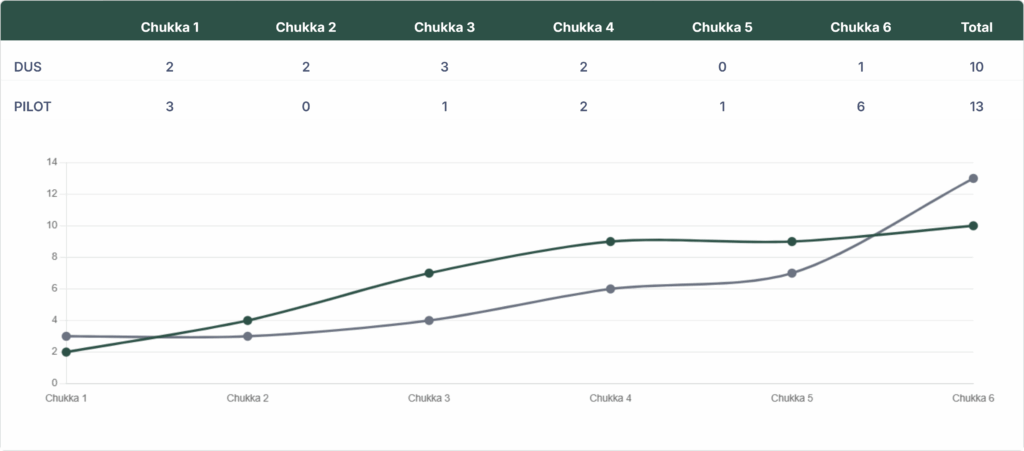Click DUS's Chukka 5 score of 0
This screenshot has height=451, width=1024.
point(722,67)
